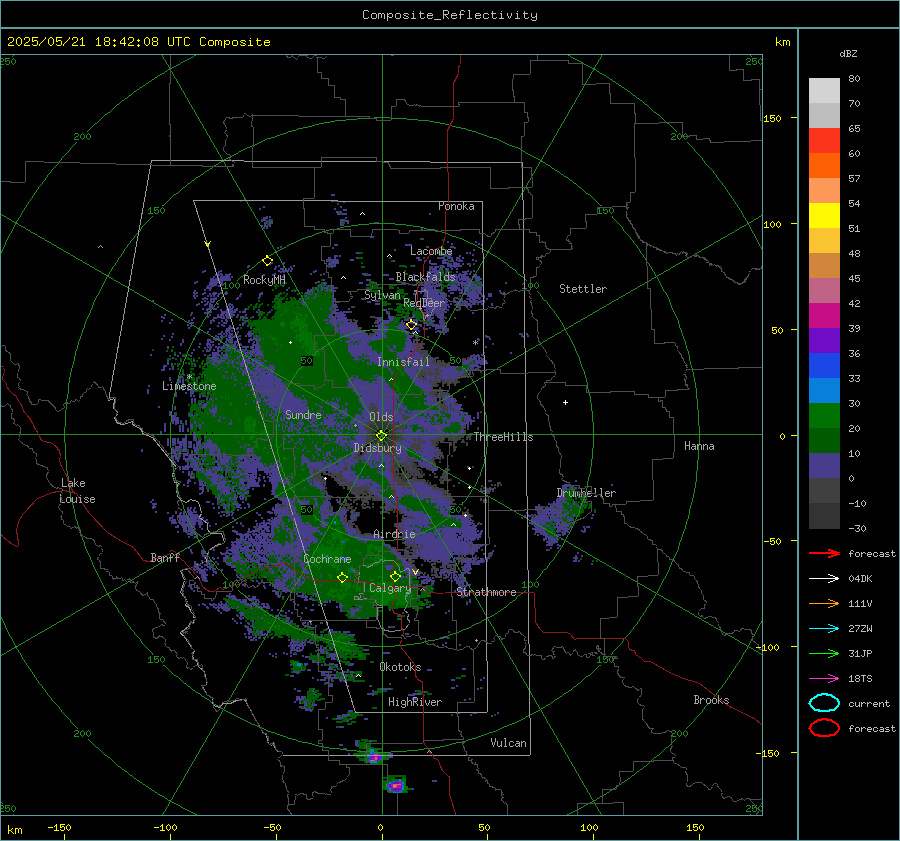Click the Vulcan label

pyautogui.click(x=508, y=743)
